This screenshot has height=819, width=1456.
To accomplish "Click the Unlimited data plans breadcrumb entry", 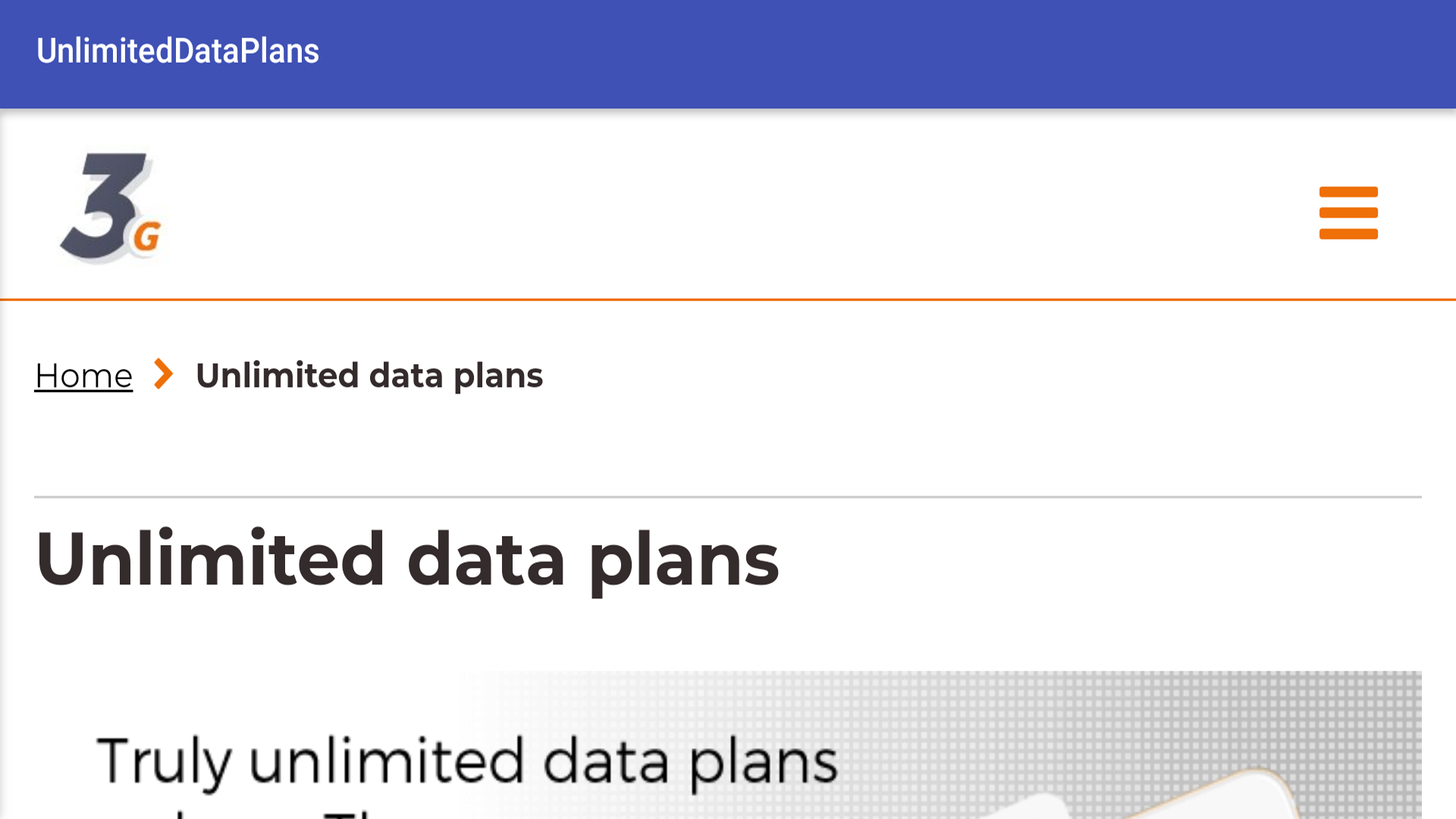I will pyautogui.click(x=369, y=375).
